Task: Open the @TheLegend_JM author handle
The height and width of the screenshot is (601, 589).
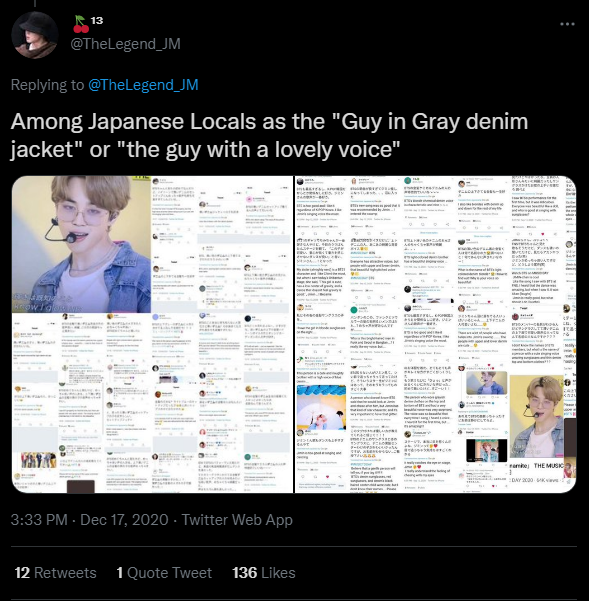Action: [x=125, y=44]
